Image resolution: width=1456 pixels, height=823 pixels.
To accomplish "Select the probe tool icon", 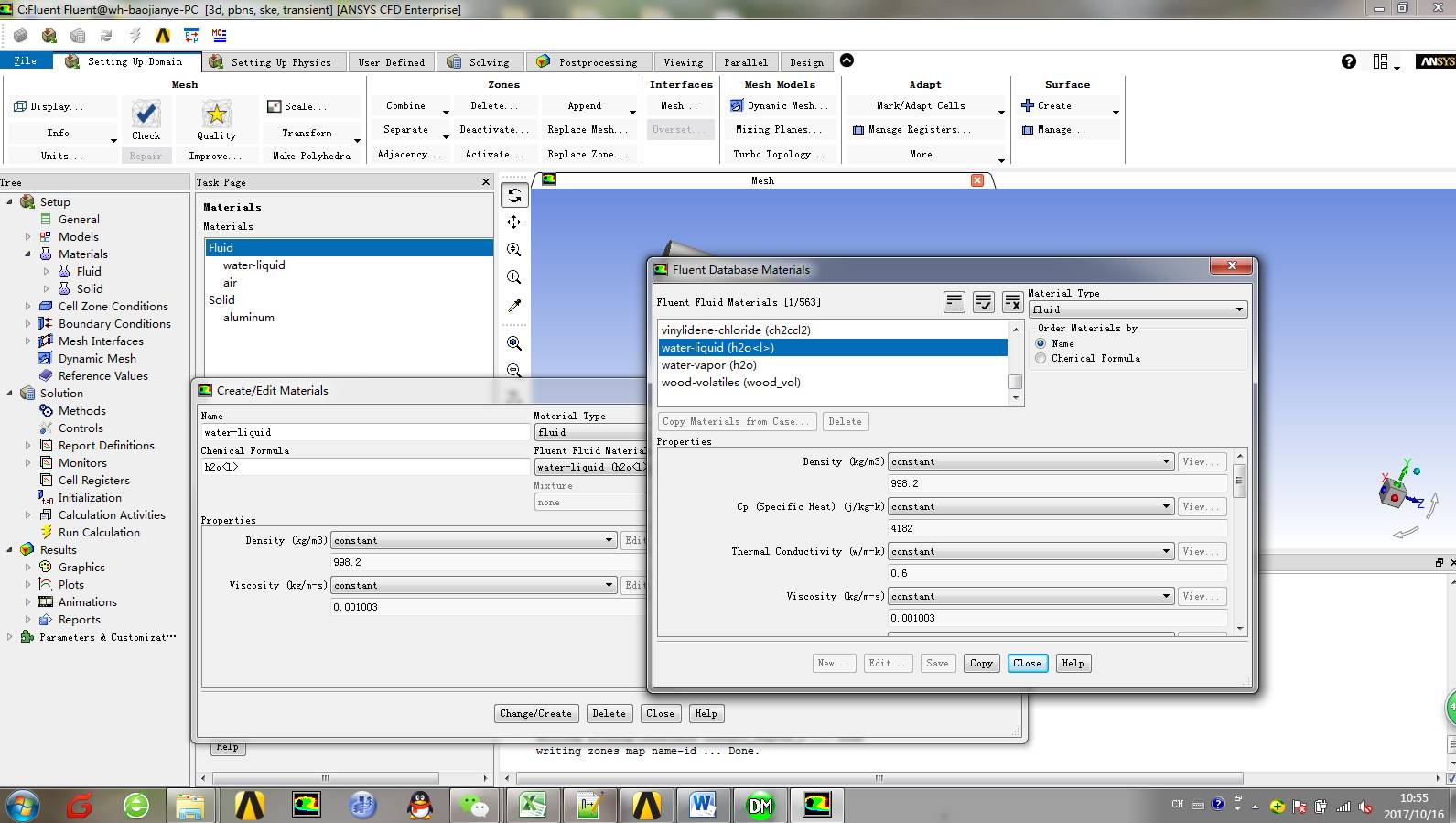I will tap(514, 305).
